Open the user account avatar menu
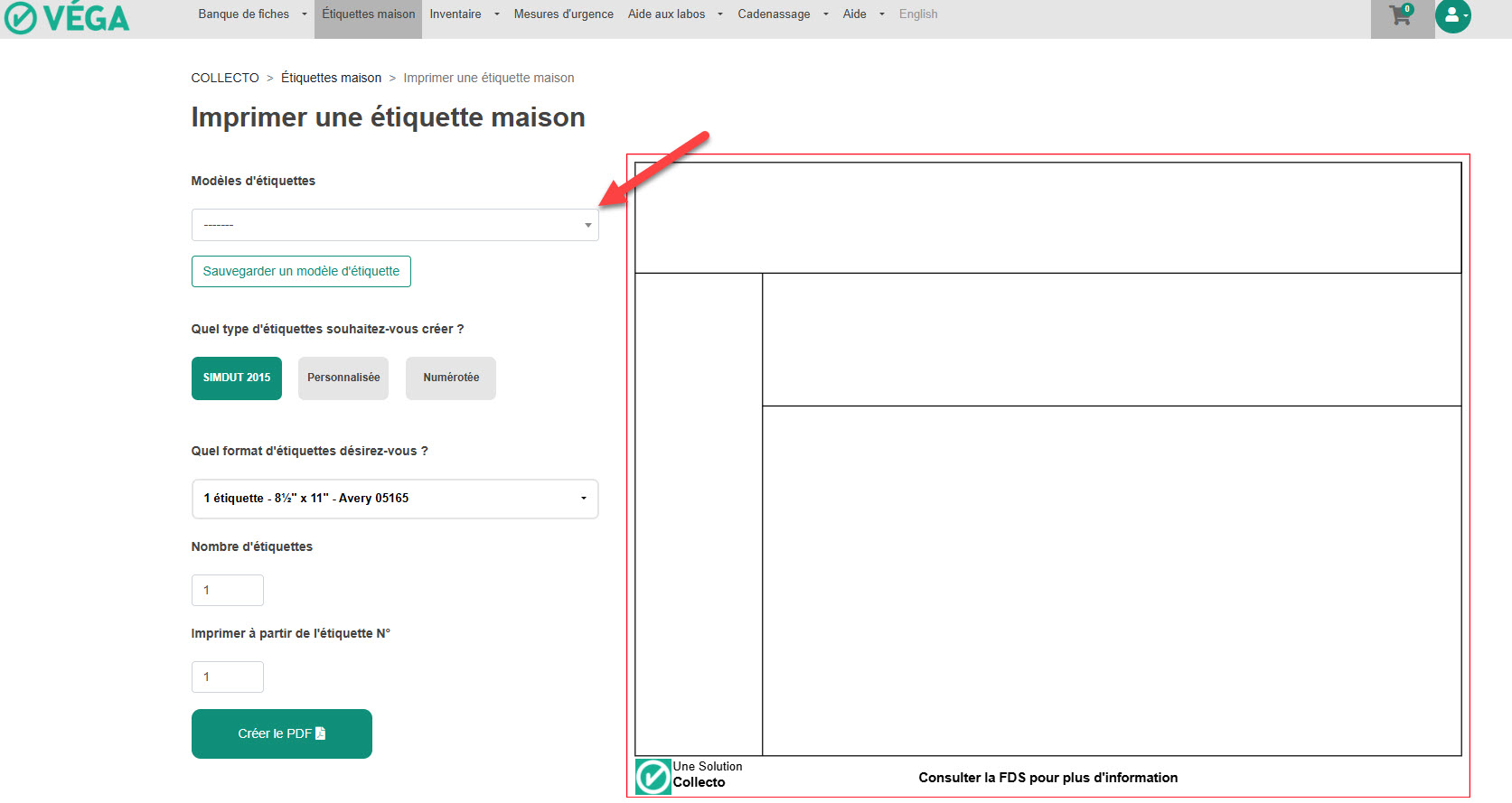Screen dimensions: 1512x803 [1452, 15]
